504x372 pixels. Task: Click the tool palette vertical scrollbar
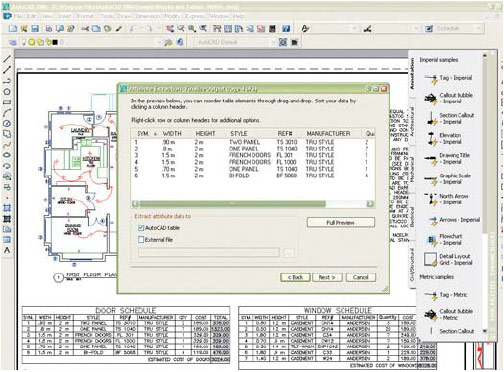(x=485, y=147)
